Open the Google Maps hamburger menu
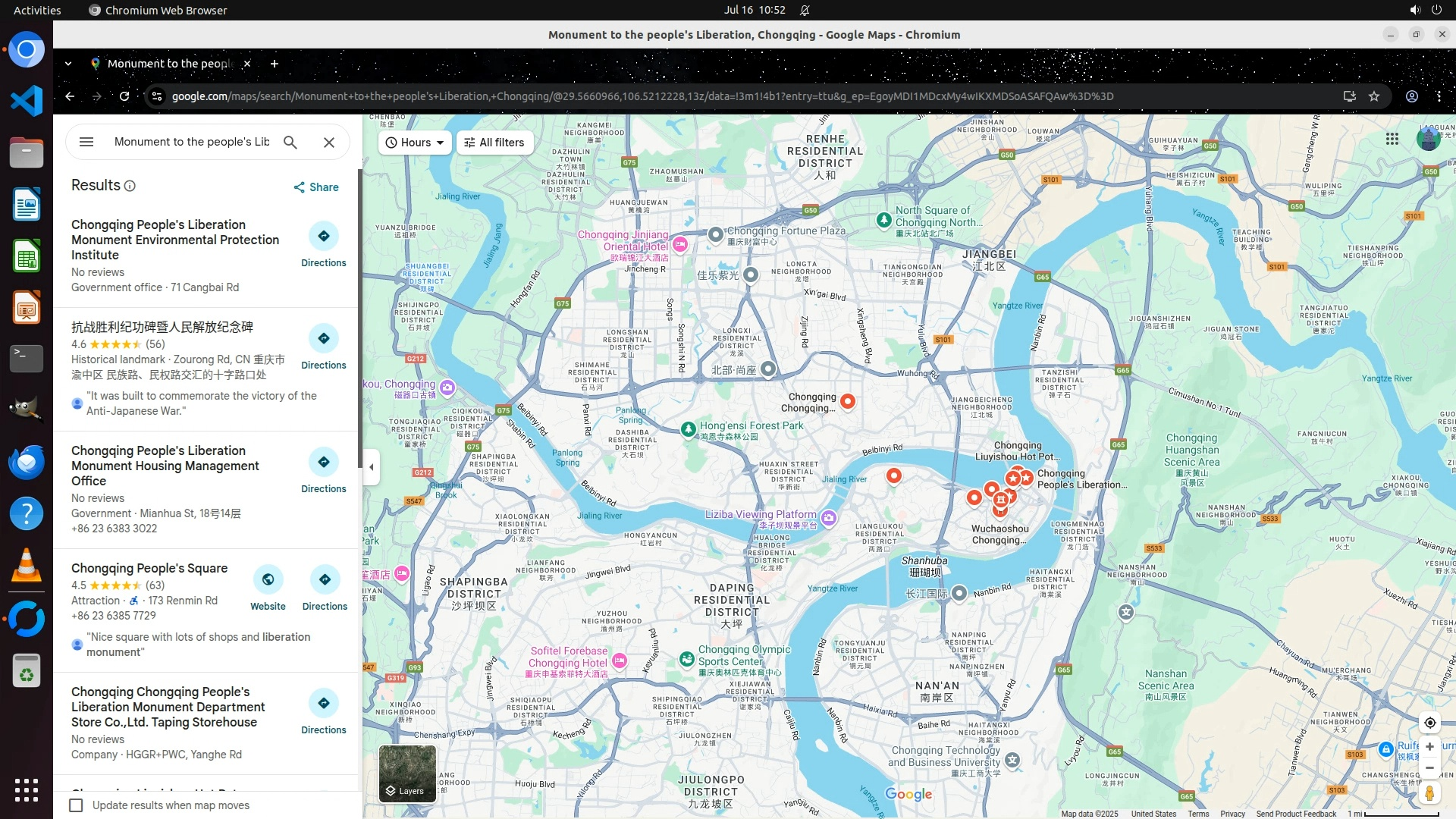1456x819 pixels. click(86, 142)
